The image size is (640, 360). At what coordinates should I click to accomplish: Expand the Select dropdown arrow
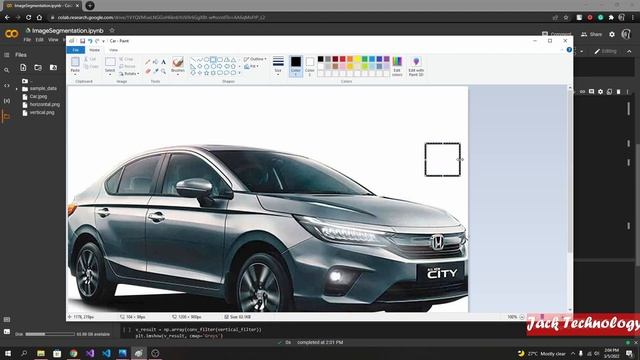(110, 73)
